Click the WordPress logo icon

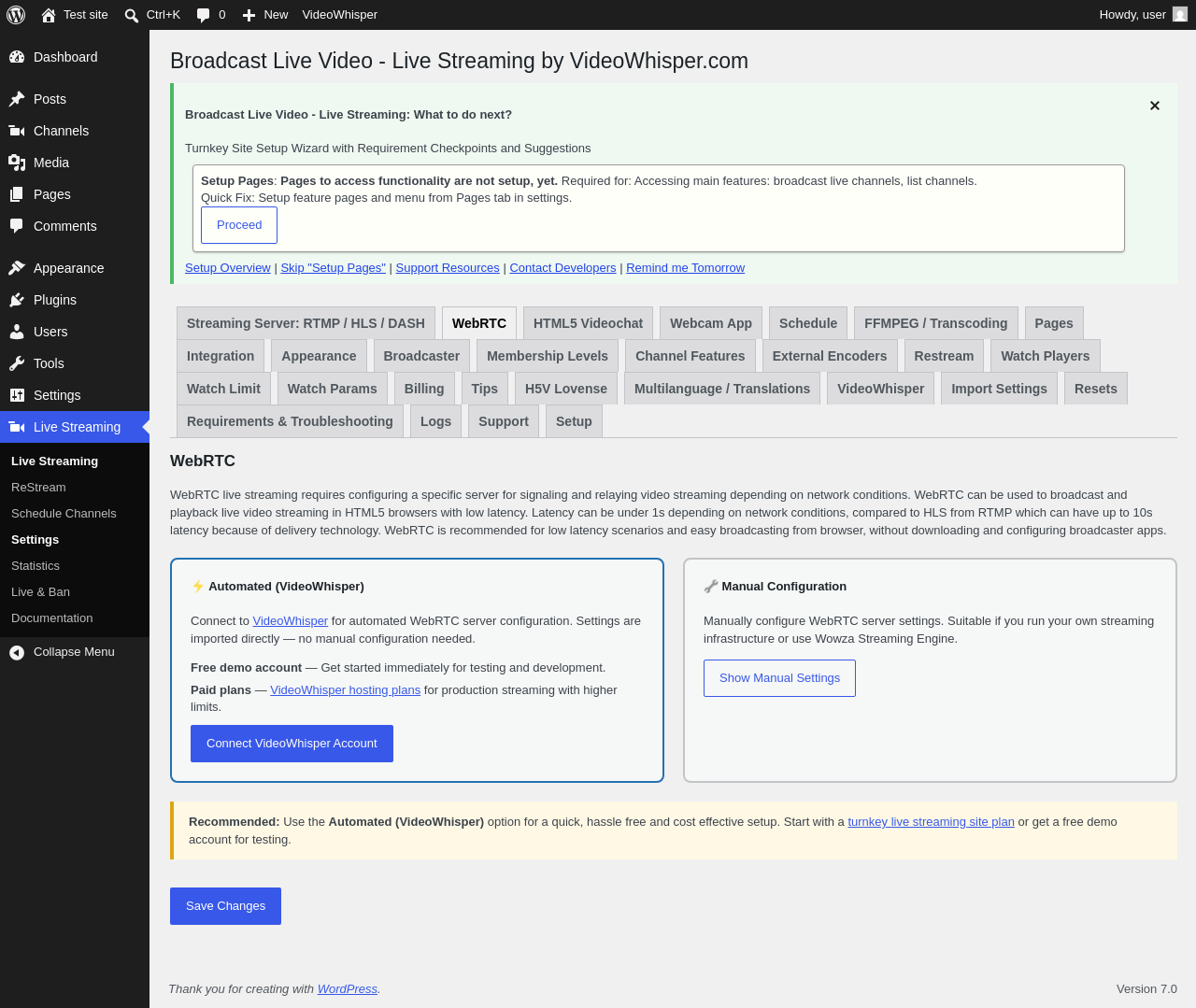(16, 15)
